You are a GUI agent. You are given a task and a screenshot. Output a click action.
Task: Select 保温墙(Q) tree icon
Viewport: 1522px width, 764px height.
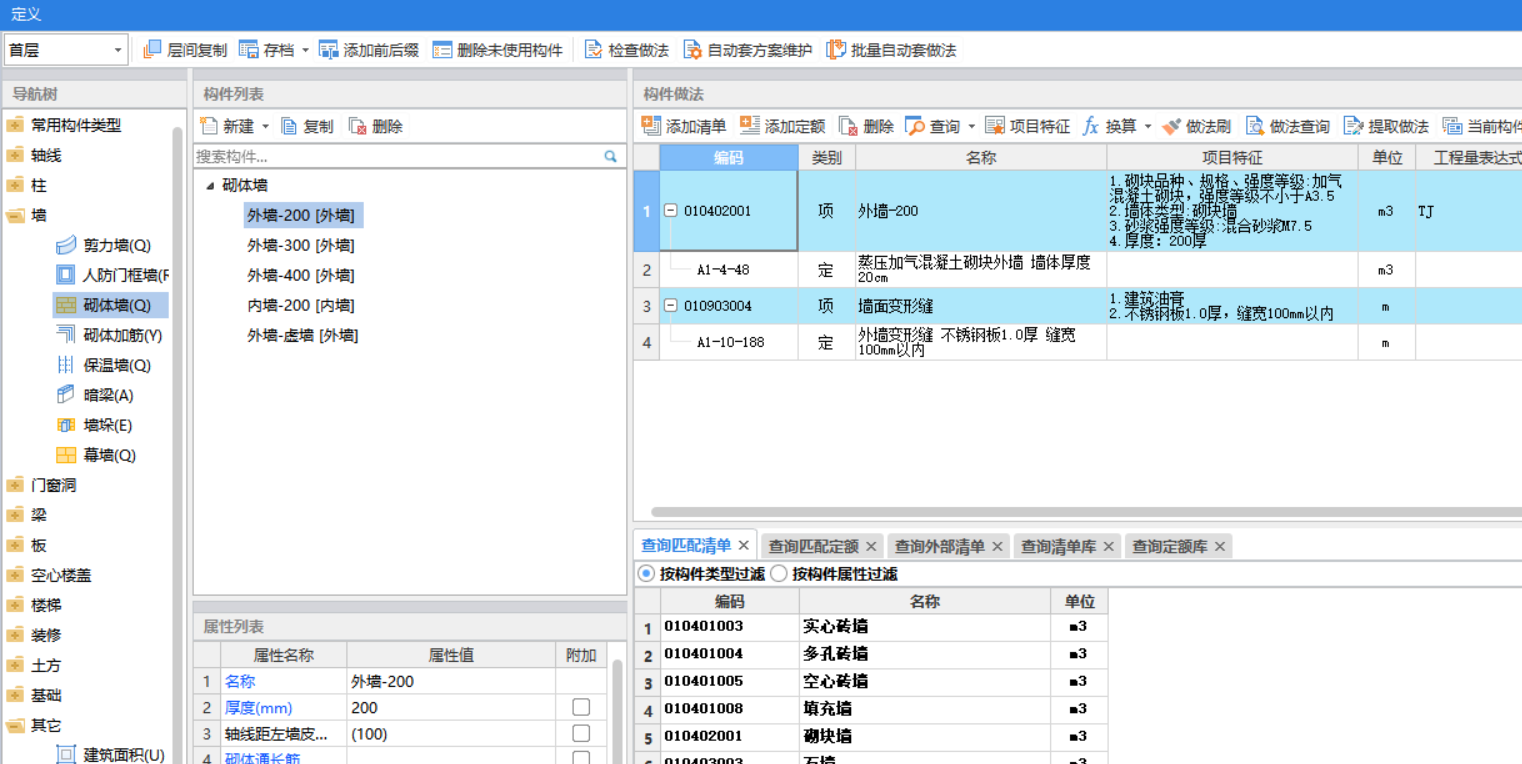coord(66,365)
